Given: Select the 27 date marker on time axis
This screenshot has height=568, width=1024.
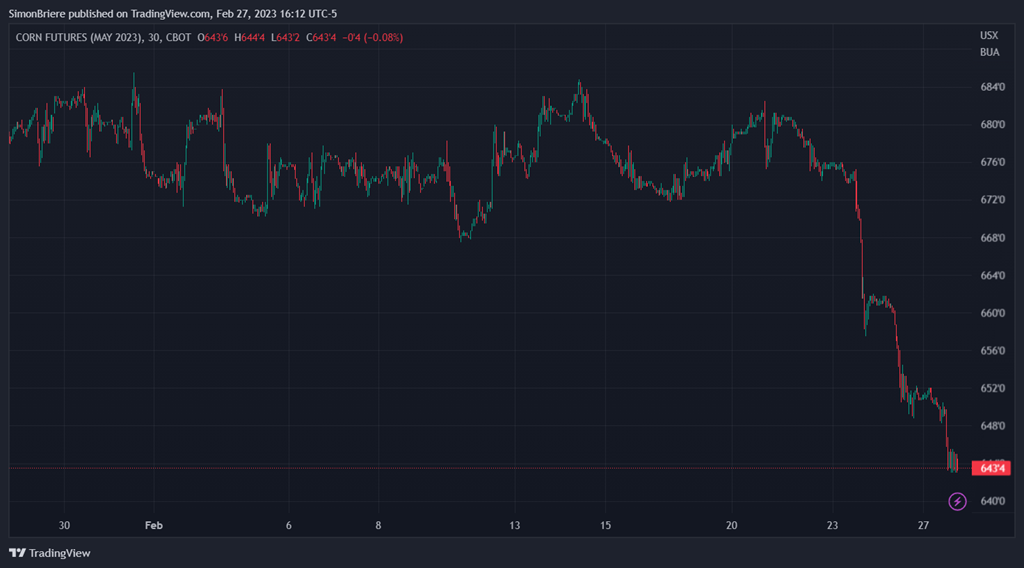Looking at the screenshot, I should click(x=923, y=525).
